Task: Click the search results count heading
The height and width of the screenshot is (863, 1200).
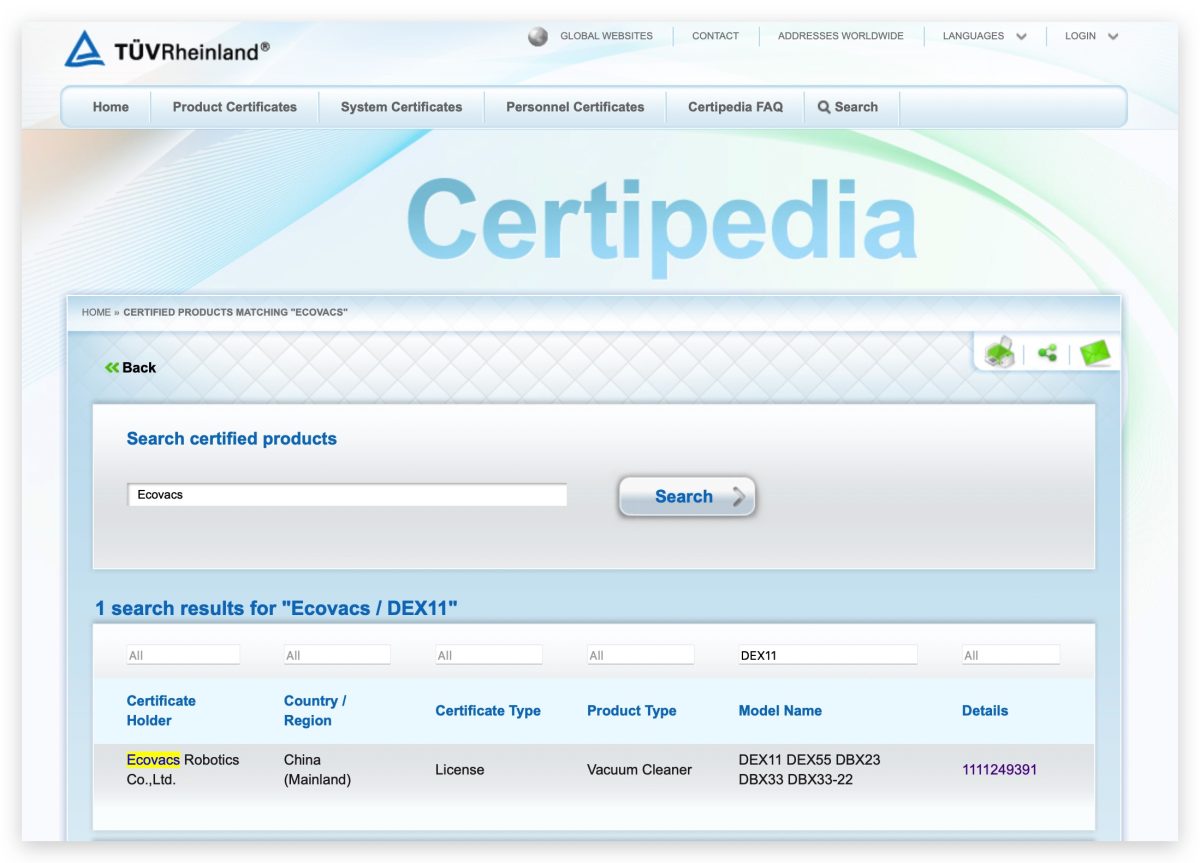Action: click(276, 608)
